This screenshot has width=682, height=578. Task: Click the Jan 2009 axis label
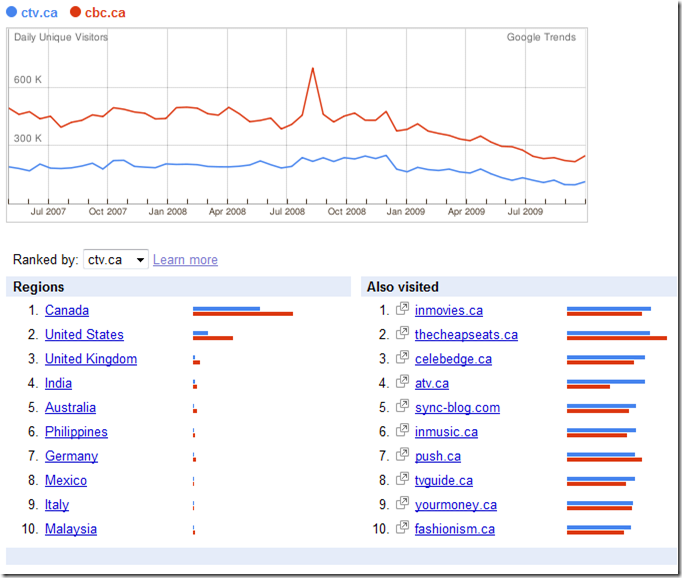coord(406,212)
